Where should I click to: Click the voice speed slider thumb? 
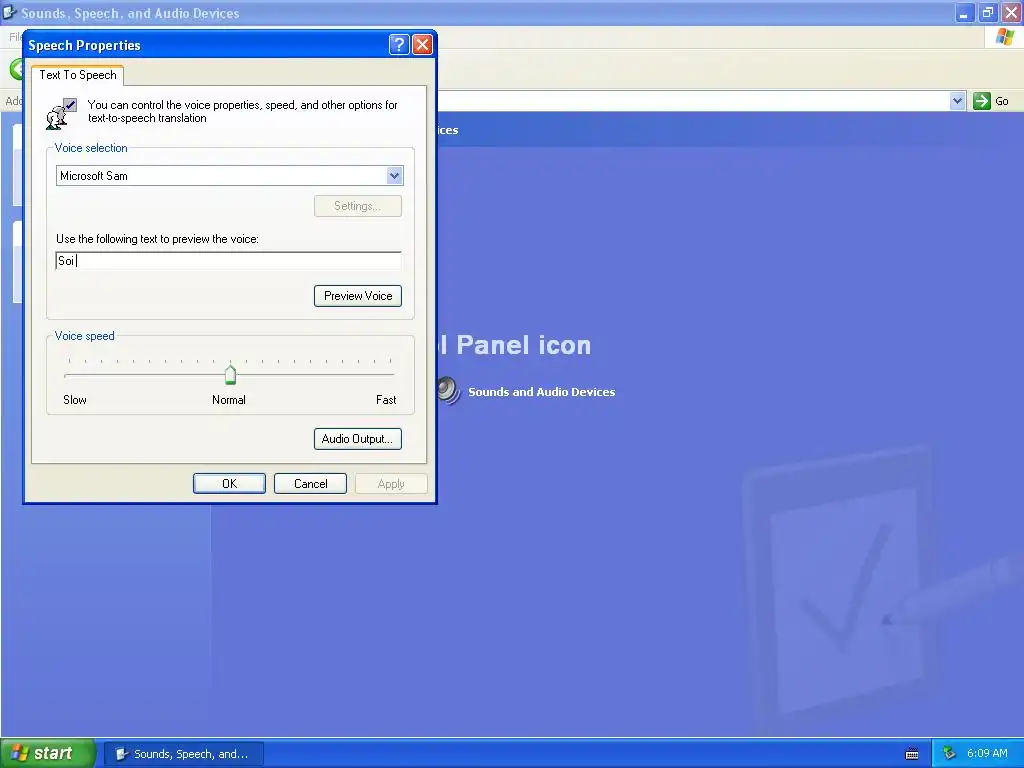pos(231,374)
